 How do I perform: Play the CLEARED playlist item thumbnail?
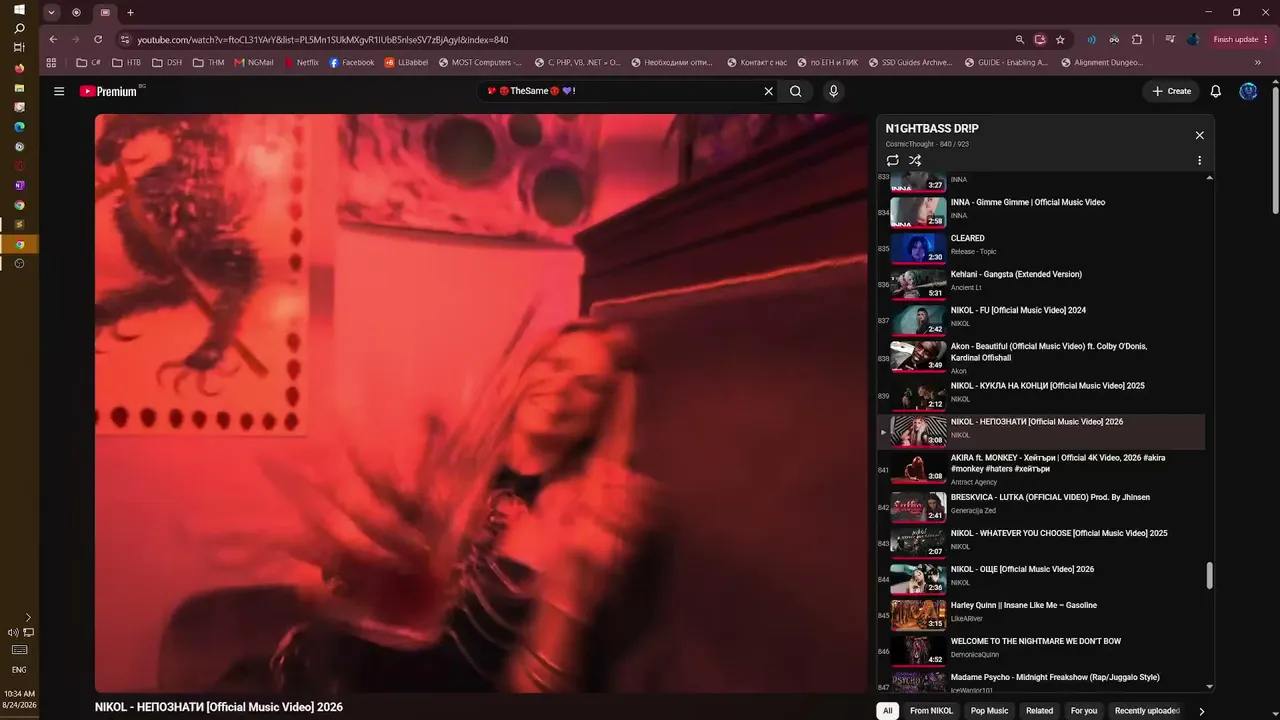point(918,248)
